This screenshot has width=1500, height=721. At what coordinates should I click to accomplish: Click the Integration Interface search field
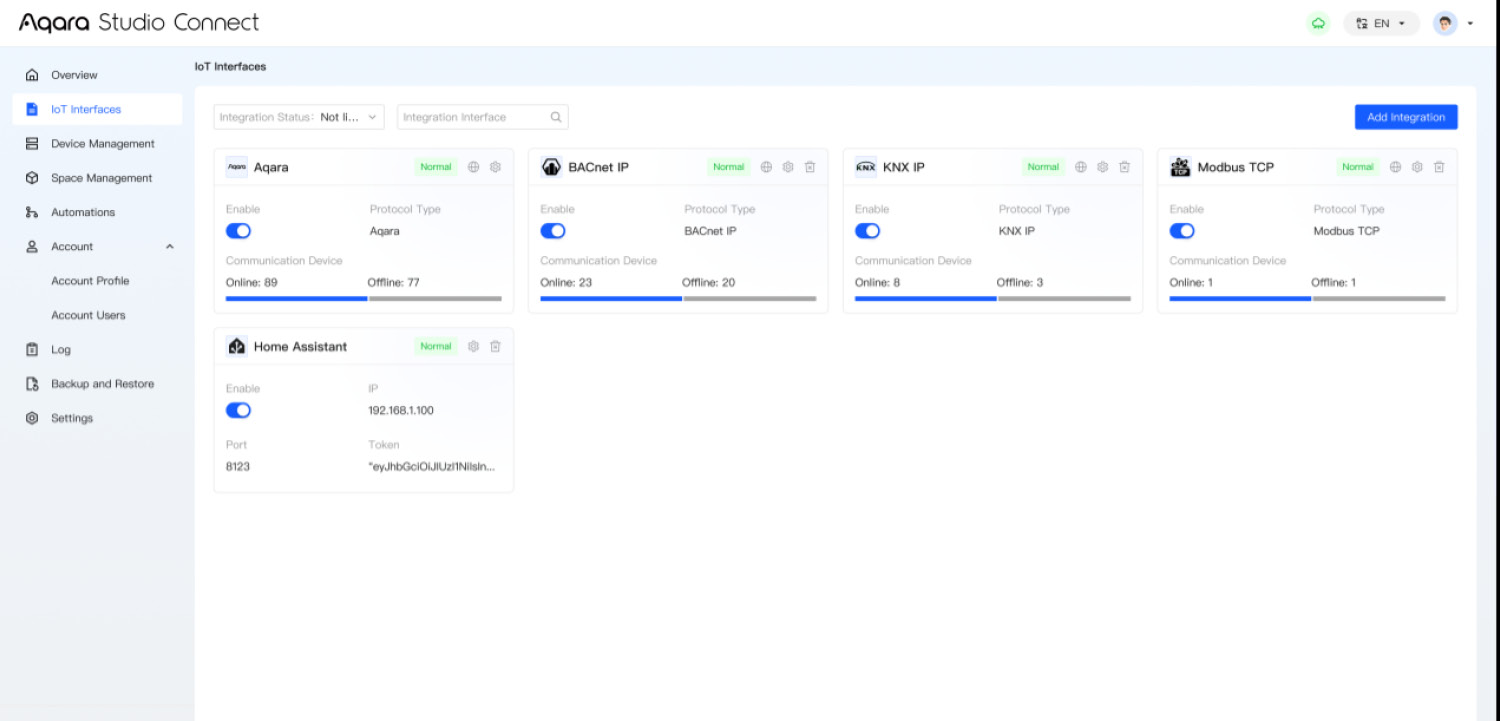tap(473, 117)
